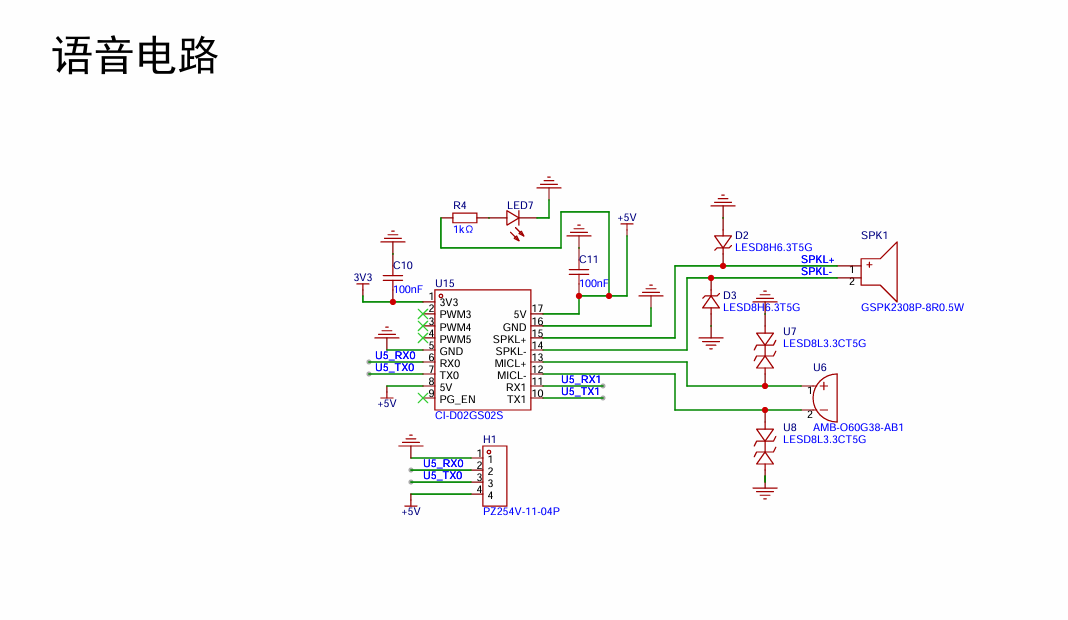The width and height of the screenshot is (1068, 620).
Task: Click the U5_RX1 net label
Action: click(581, 379)
